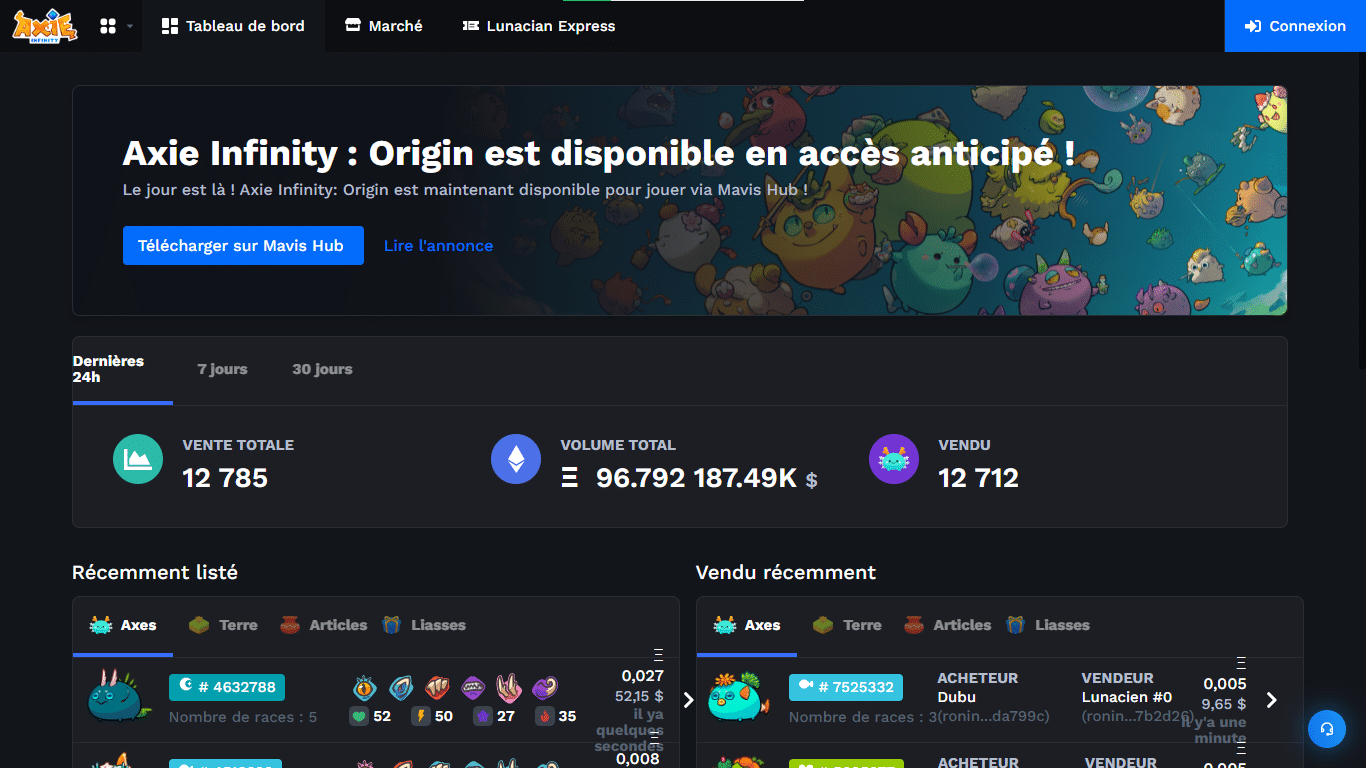The image size is (1366, 768).
Task: Open the chevron arrow for listing #4632788
Action: (688, 700)
